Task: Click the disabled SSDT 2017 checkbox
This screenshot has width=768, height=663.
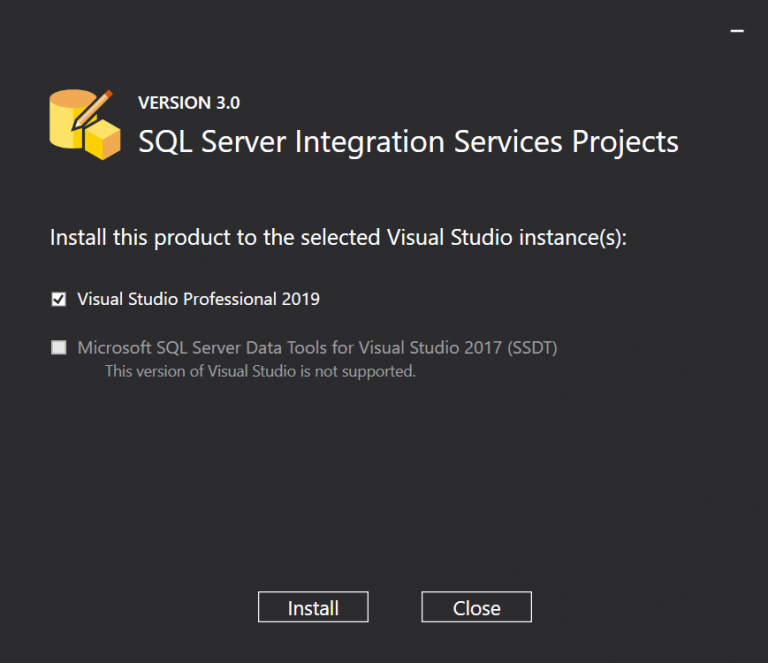Action: pyautogui.click(x=59, y=348)
